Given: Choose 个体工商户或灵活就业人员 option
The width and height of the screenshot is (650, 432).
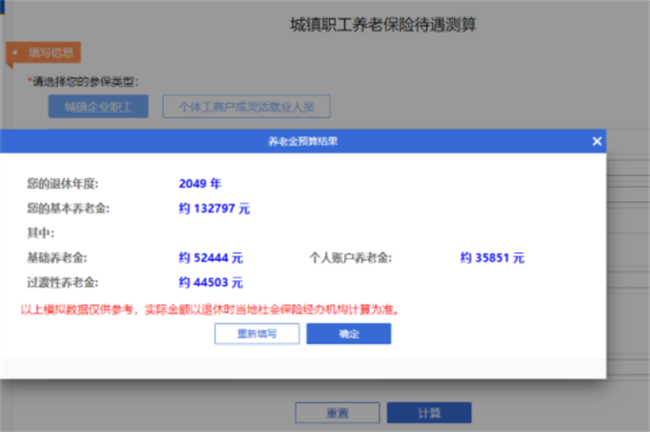Looking at the screenshot, I should click(246, 107).
